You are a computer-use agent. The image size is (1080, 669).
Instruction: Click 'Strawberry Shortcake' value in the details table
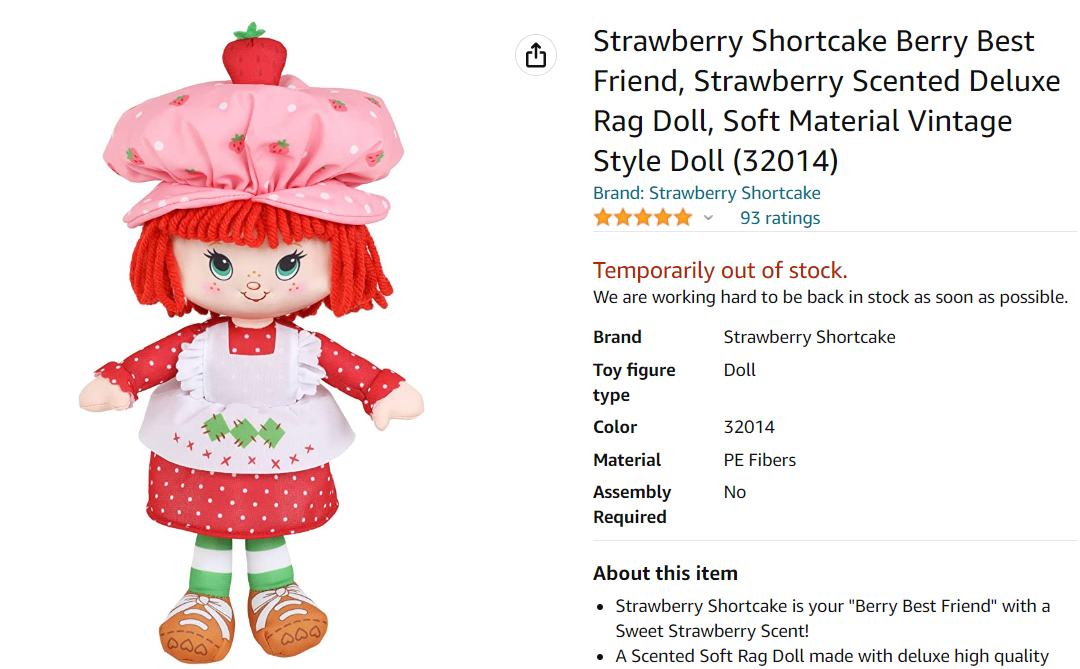(x=809, y=337)
